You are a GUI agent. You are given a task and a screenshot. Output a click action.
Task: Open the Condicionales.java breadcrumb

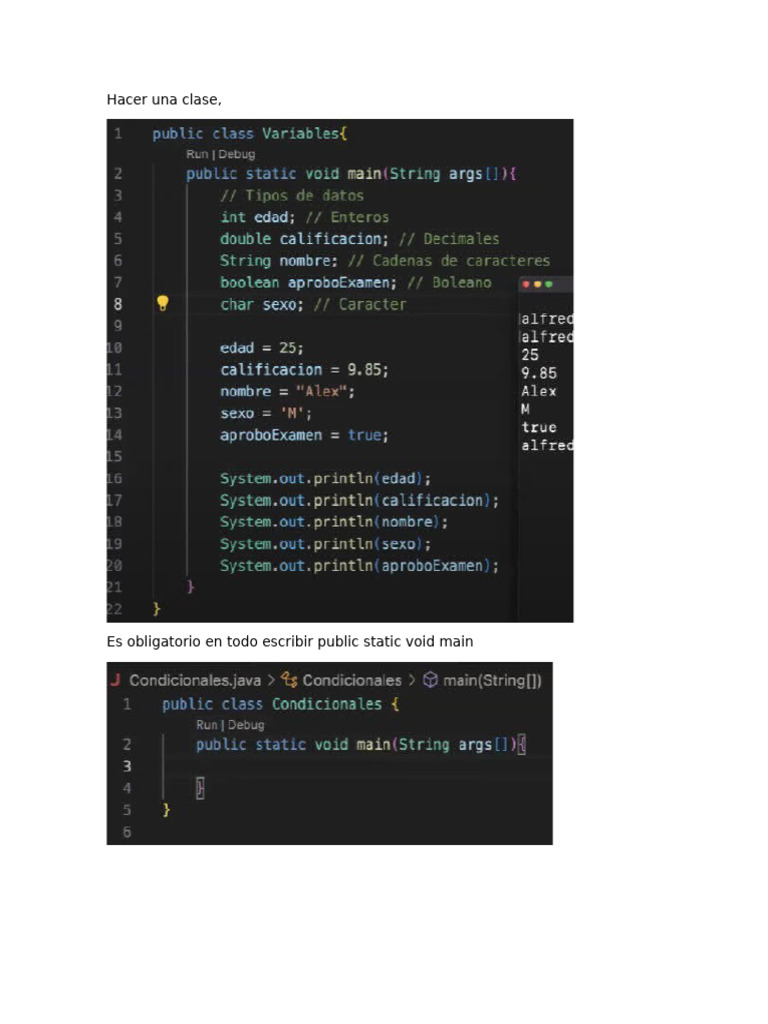195,680
